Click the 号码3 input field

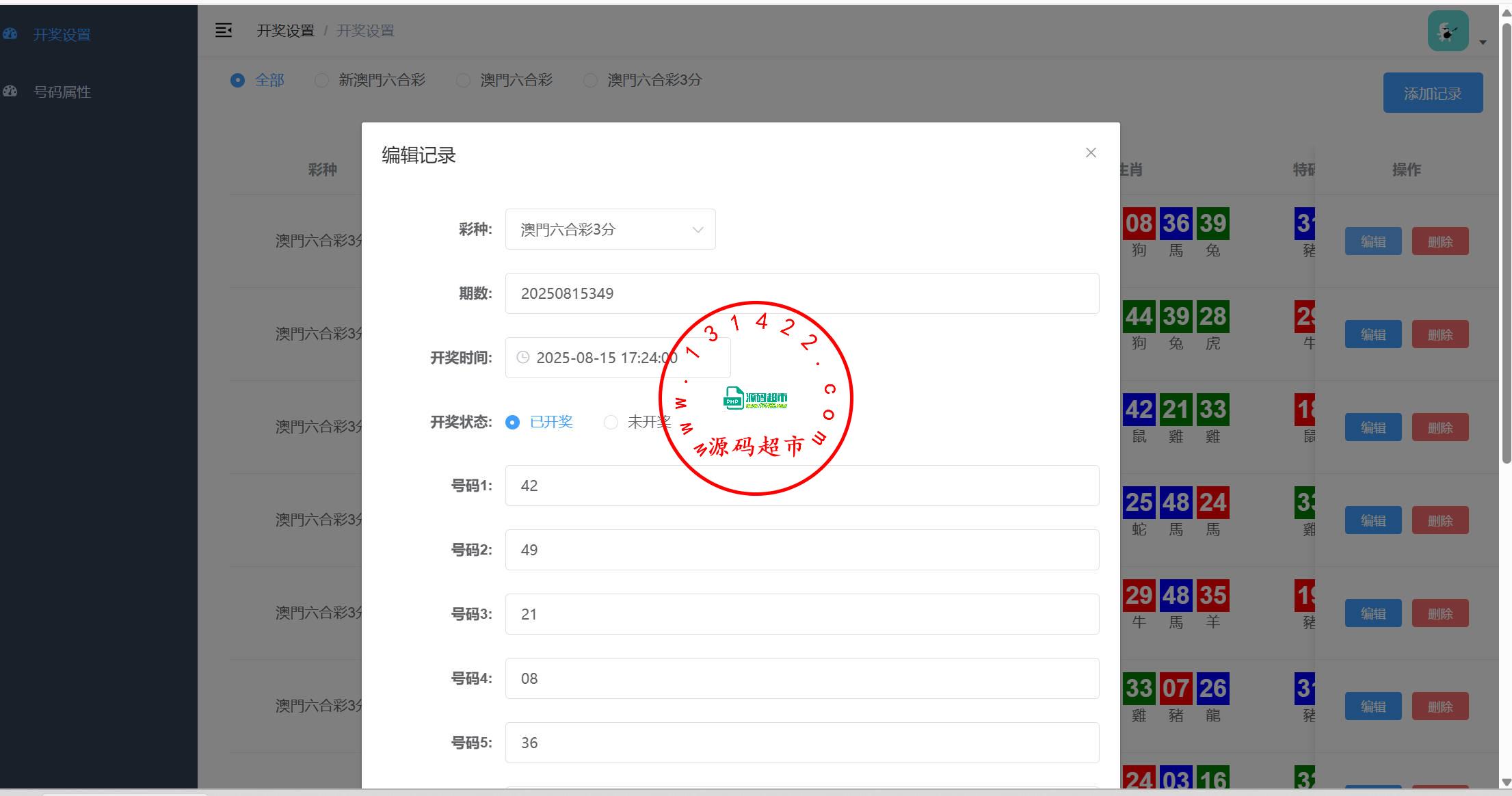802,614
